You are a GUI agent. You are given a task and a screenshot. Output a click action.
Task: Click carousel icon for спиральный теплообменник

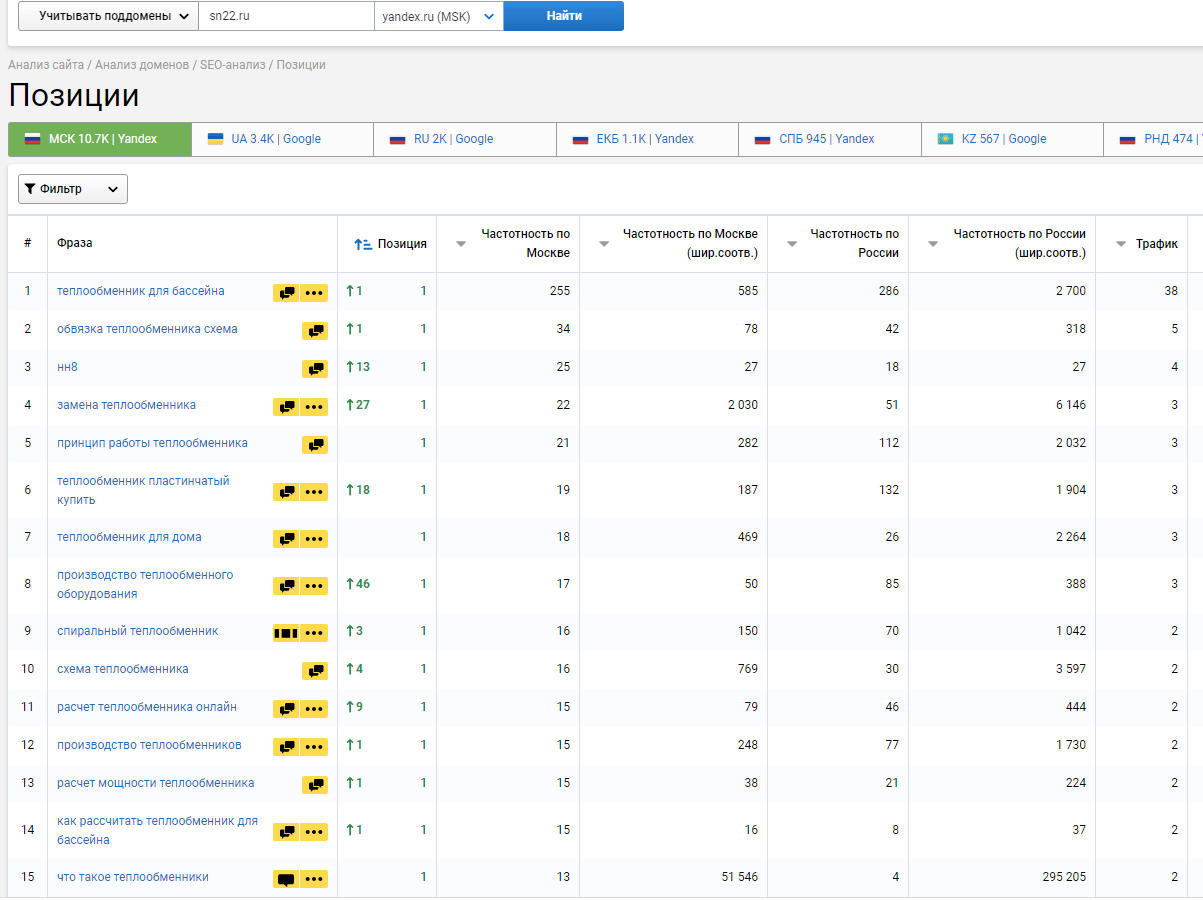tap(287, 633)
